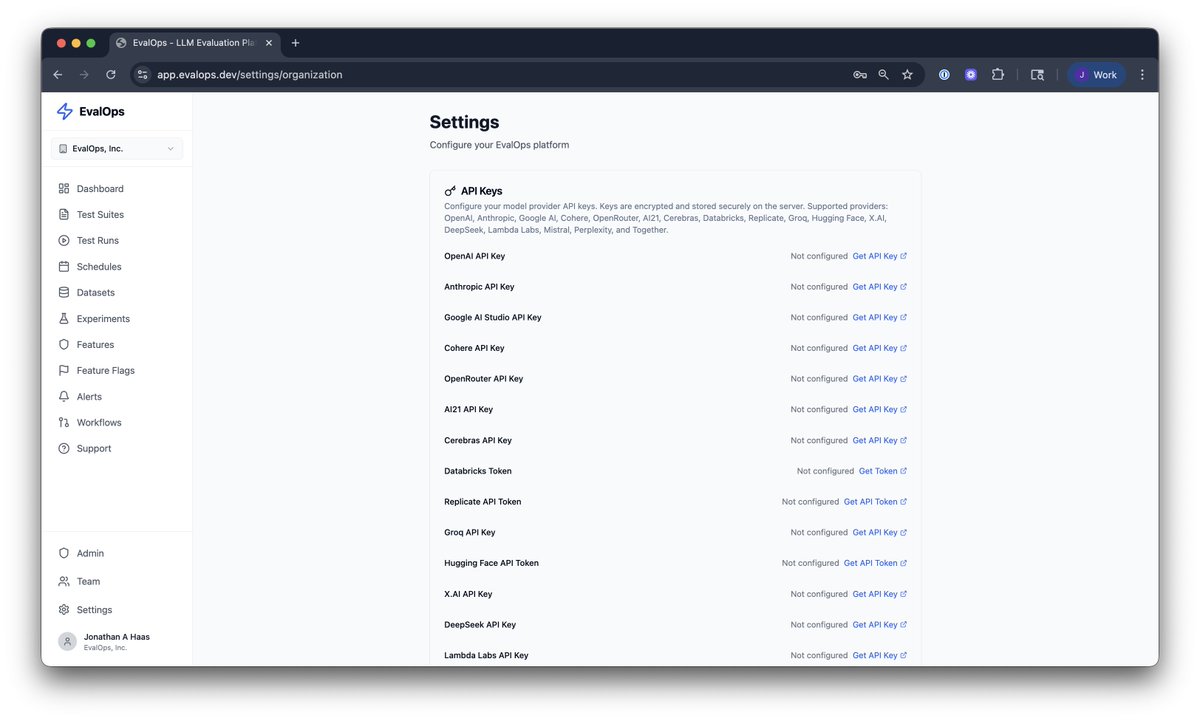The width and height of the screenshot is (1200, 721).
Task: Click Get API Key link for X.AI
Action: (879, 594)
